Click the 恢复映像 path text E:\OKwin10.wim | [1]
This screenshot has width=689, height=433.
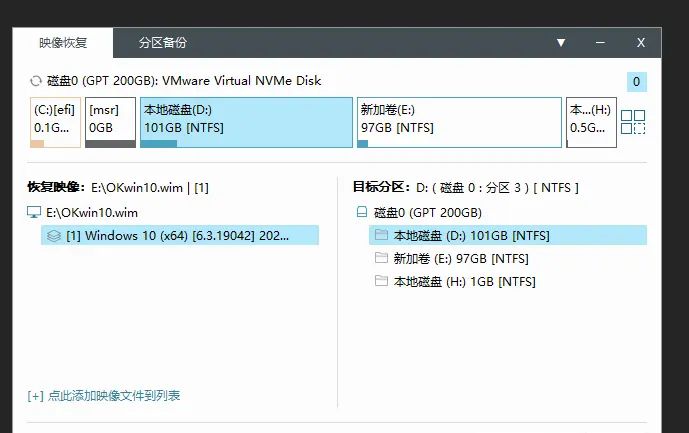[150, 188]
